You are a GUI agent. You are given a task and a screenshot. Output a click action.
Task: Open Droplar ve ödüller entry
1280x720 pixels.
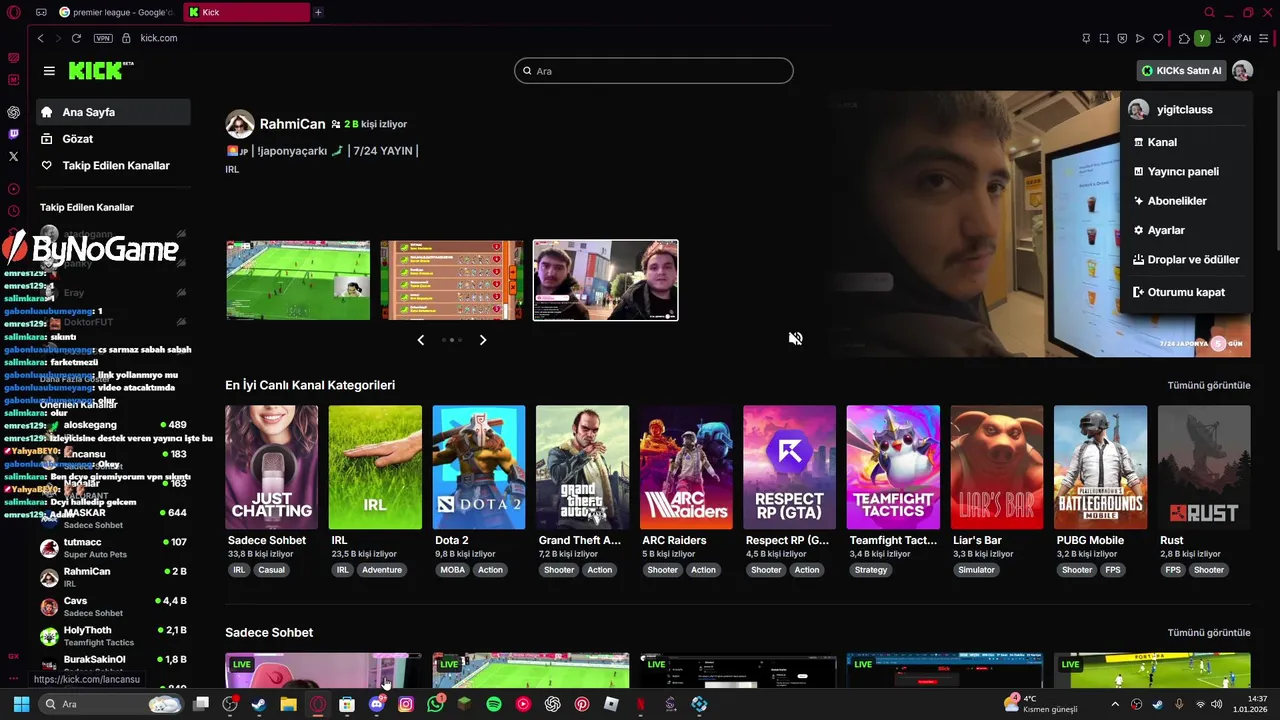1186,259
